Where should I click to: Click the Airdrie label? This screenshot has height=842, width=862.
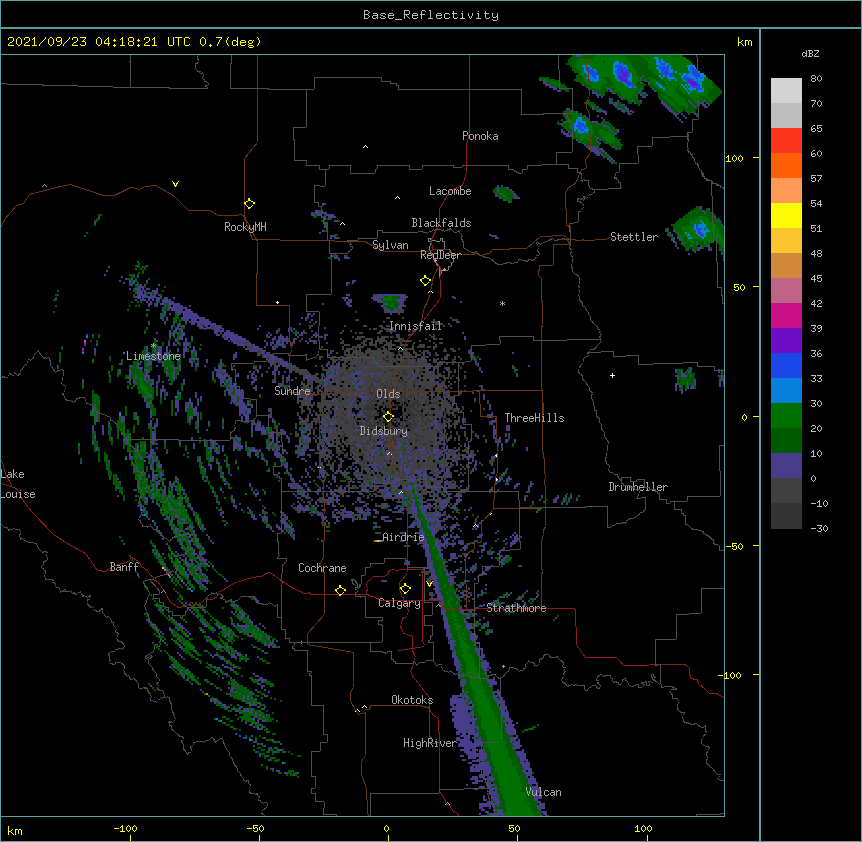(404, 537)
